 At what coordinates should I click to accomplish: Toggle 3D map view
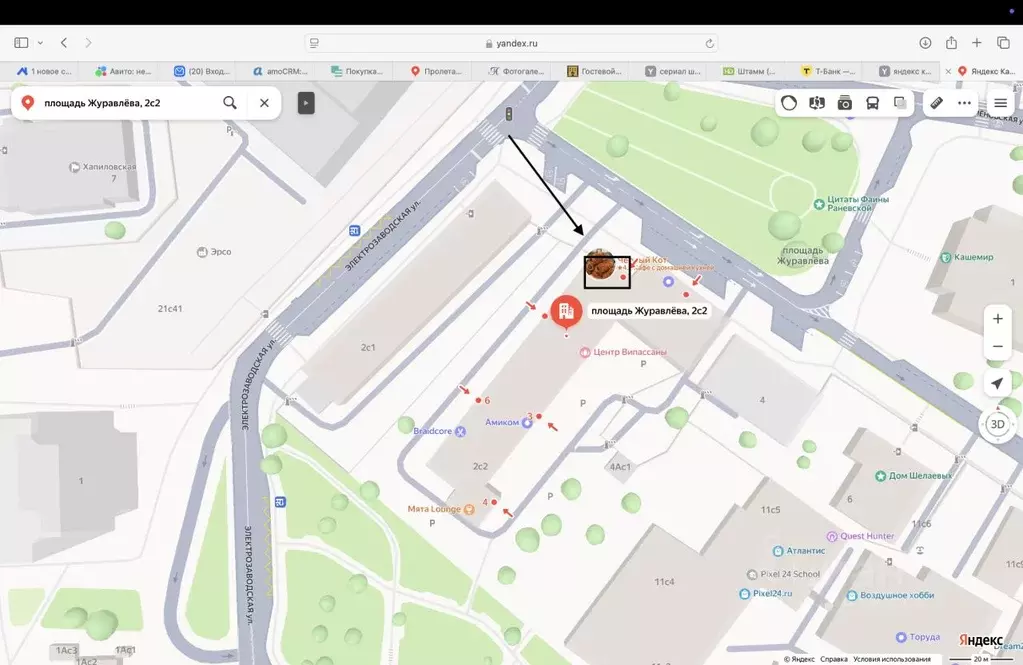[998, 425]
